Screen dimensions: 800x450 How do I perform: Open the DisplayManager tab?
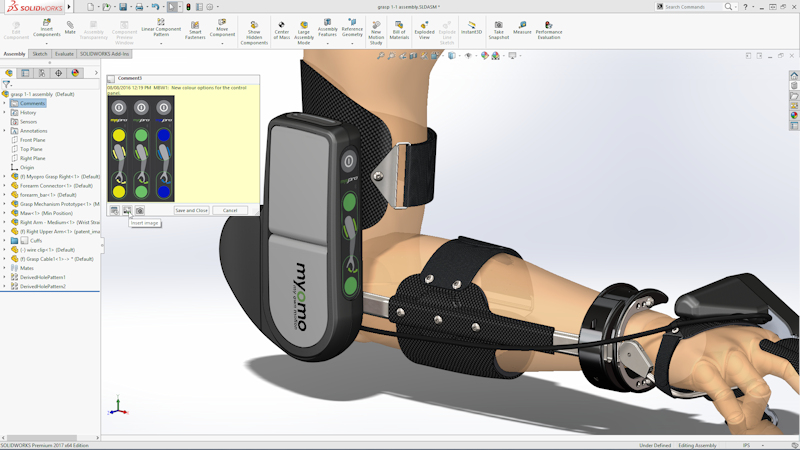pos(75,73)
